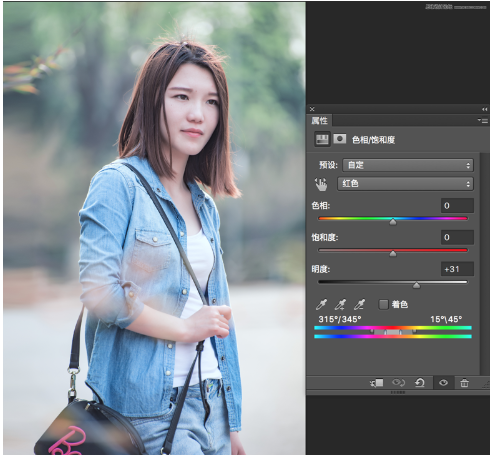Select the 属性 properties tab
490x455 pixels.
(319, 120)
